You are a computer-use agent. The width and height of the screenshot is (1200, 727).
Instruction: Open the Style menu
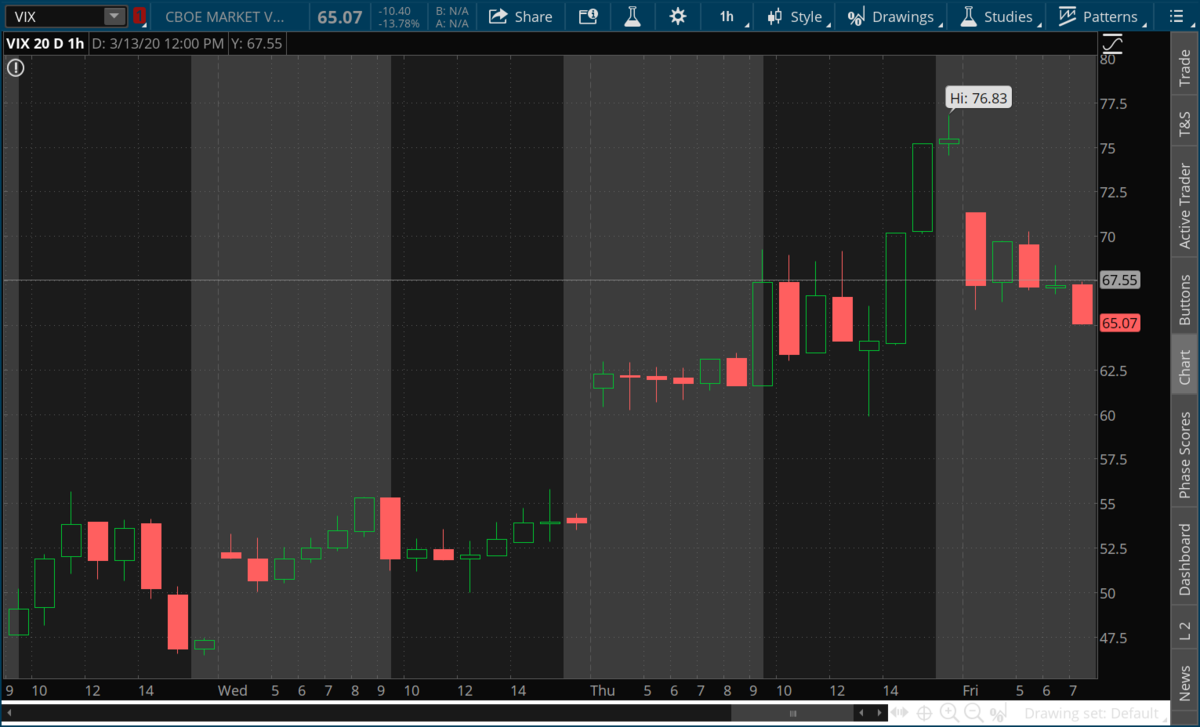click(x=796, y=16)
